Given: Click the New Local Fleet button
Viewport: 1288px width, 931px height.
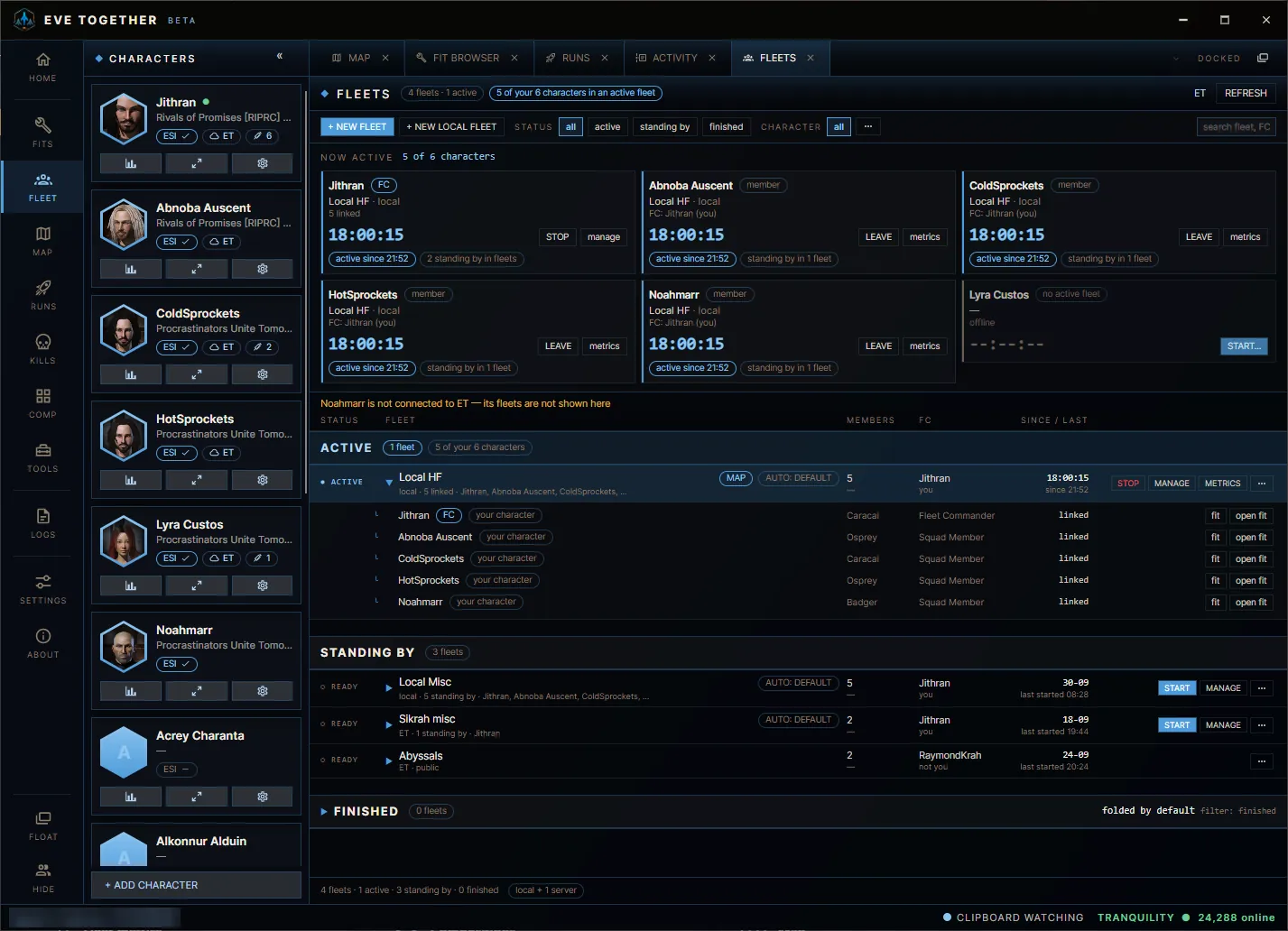Looking at the screenshot, I should 451,127.
